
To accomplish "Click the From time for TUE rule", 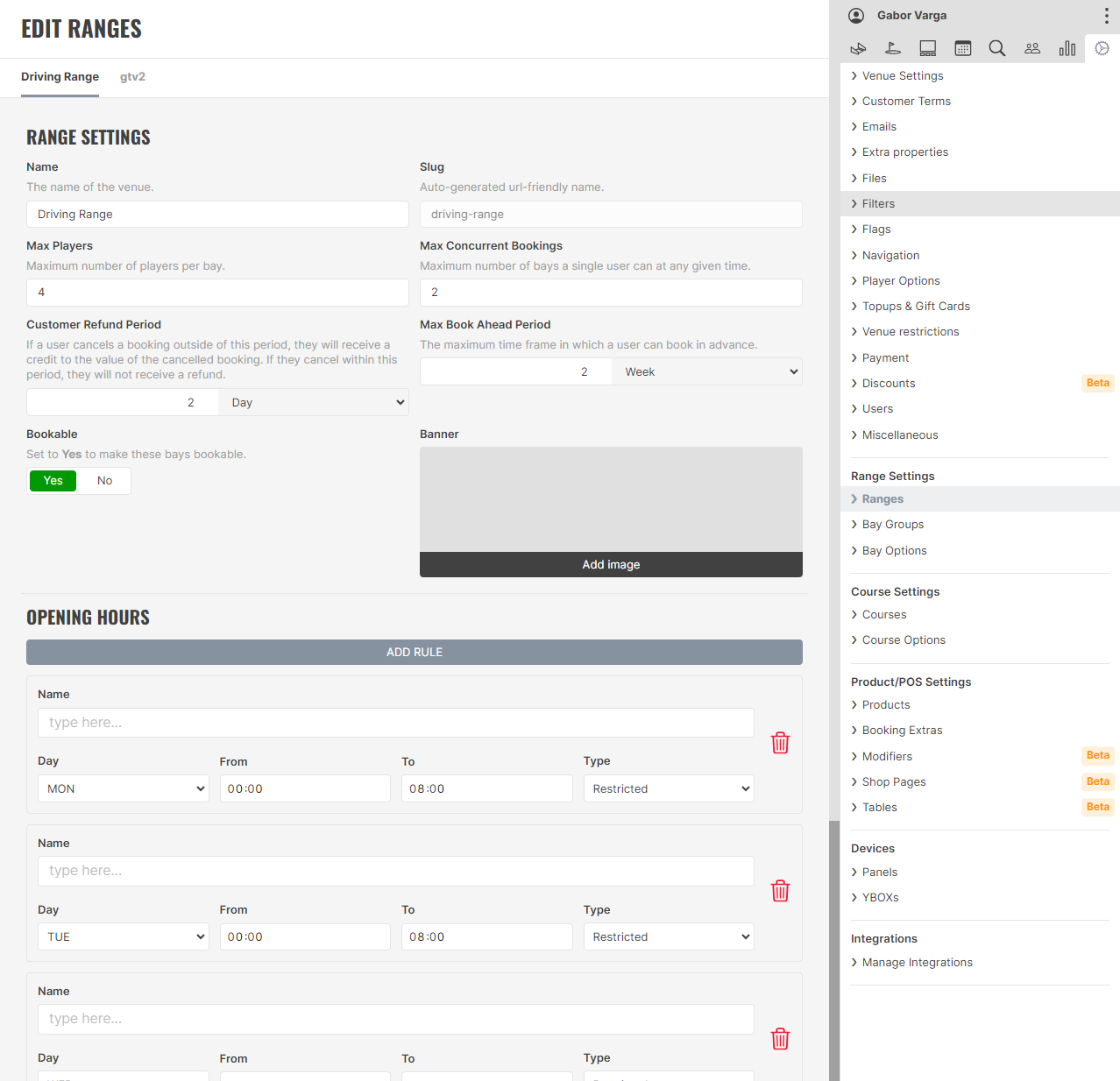I will pyautogui.click(x=305, y=936).
